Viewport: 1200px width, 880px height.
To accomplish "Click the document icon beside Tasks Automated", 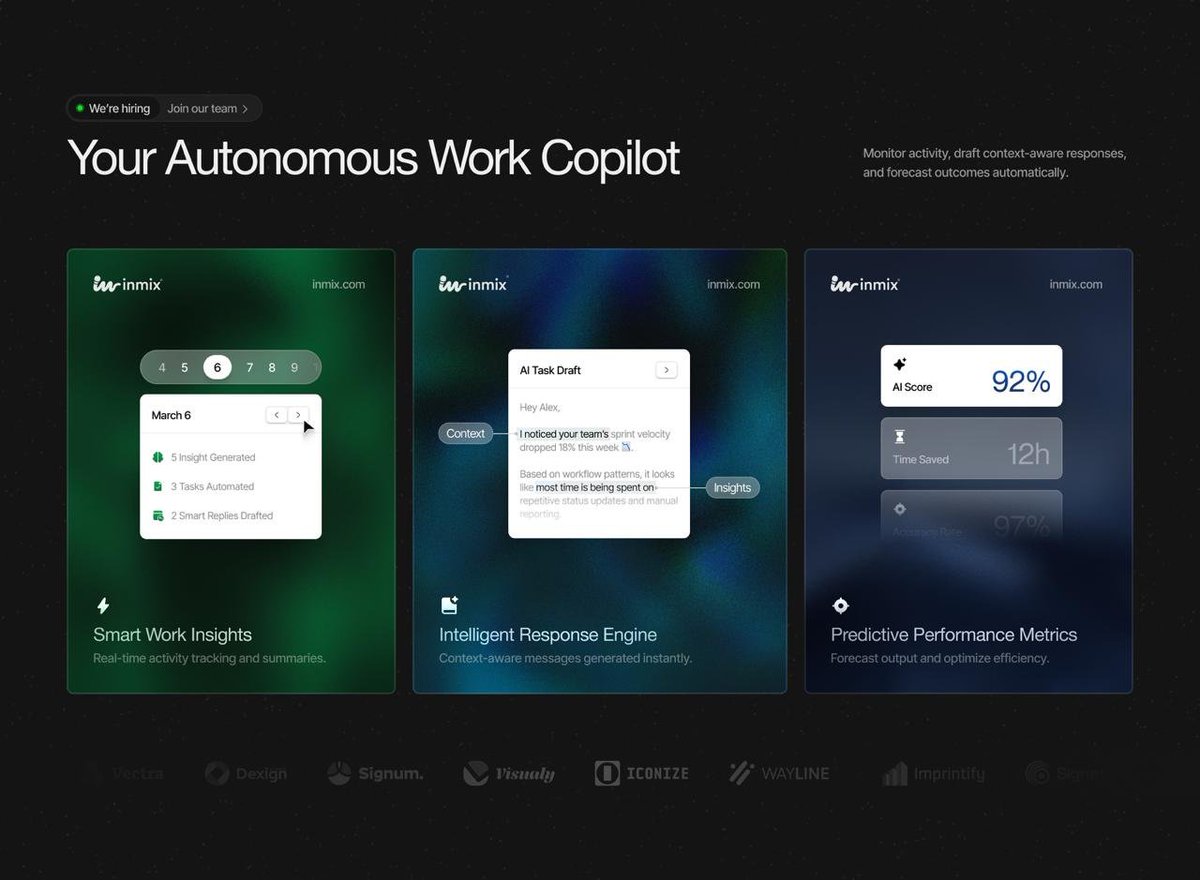I will point(157,486).
